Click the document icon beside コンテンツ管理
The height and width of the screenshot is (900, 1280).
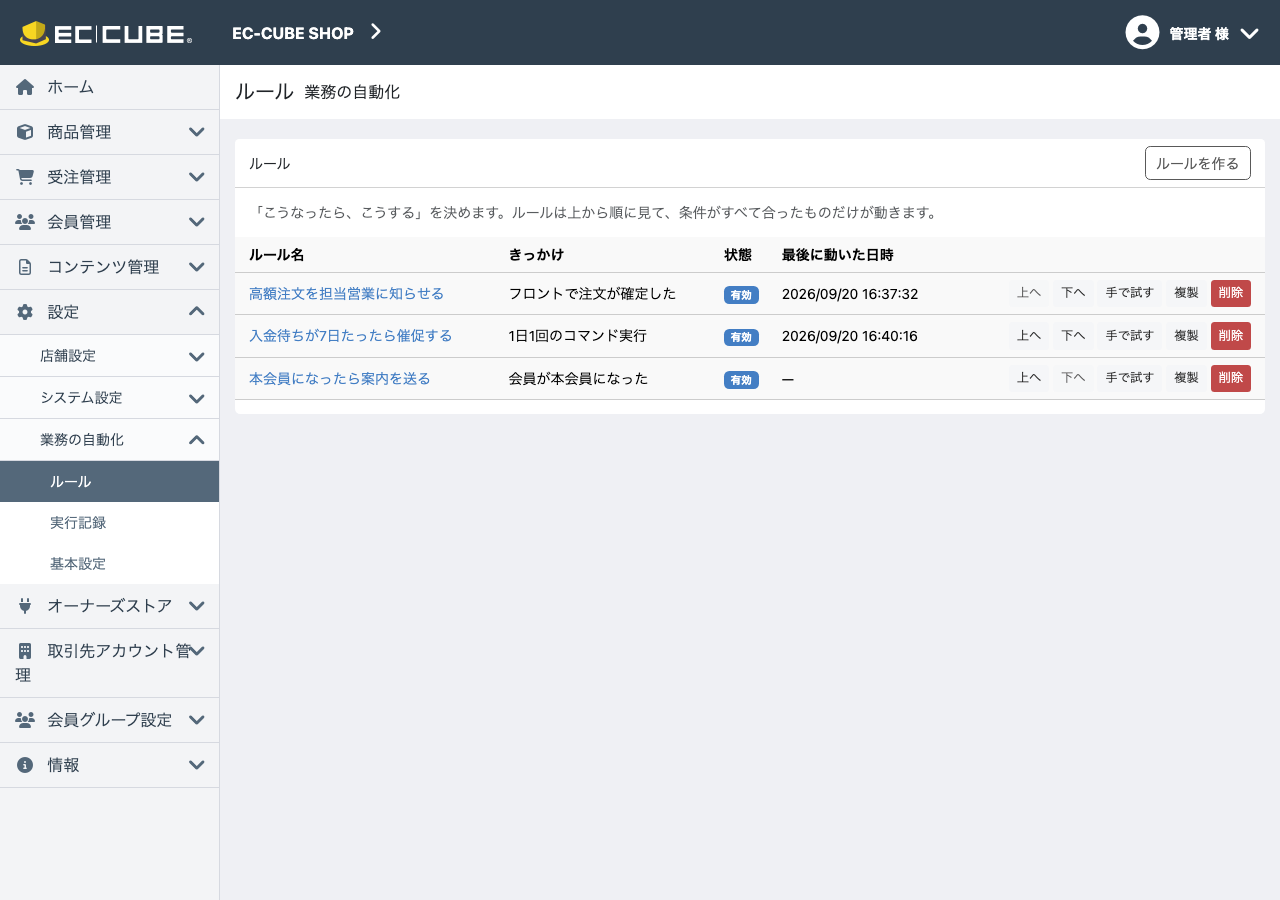coord(25,267)
